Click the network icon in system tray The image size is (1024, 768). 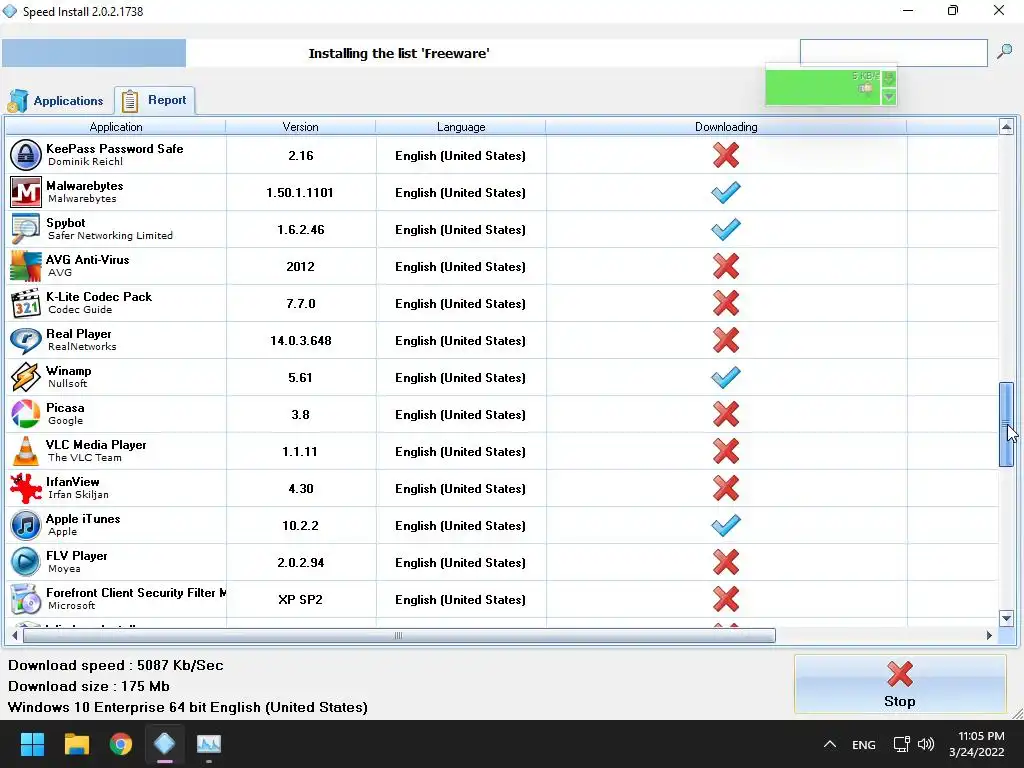902,744
